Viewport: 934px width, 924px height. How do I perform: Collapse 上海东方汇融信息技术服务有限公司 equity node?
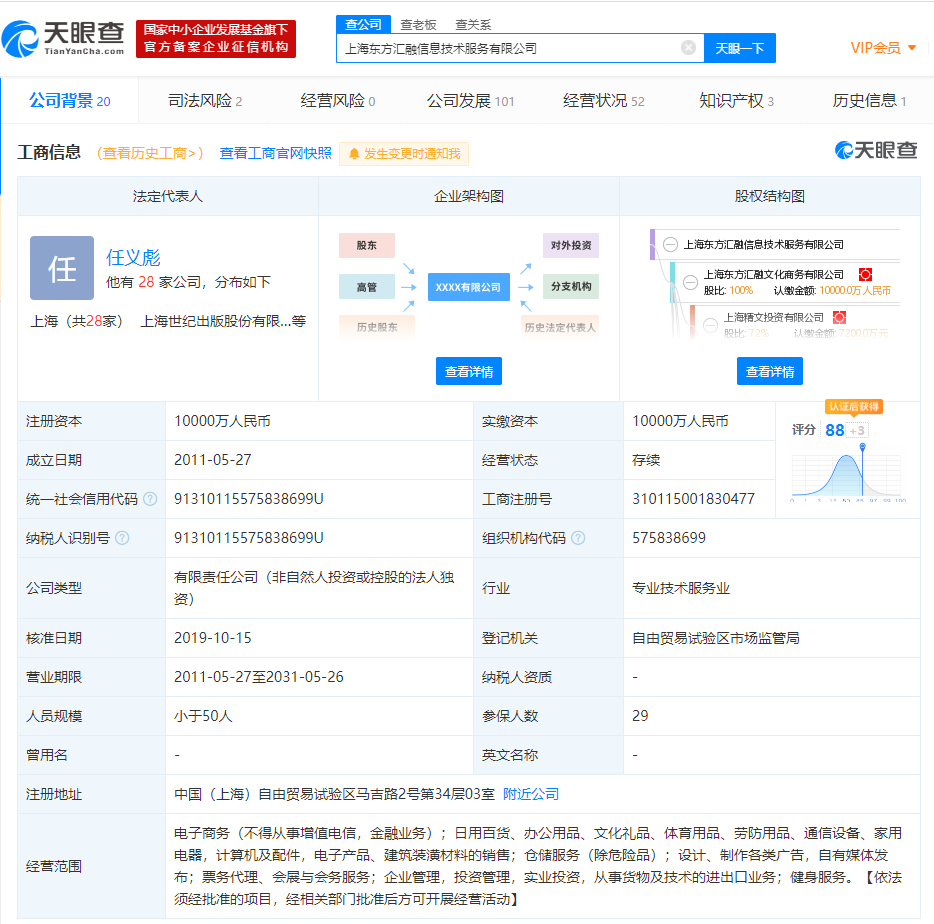point(671,244)
